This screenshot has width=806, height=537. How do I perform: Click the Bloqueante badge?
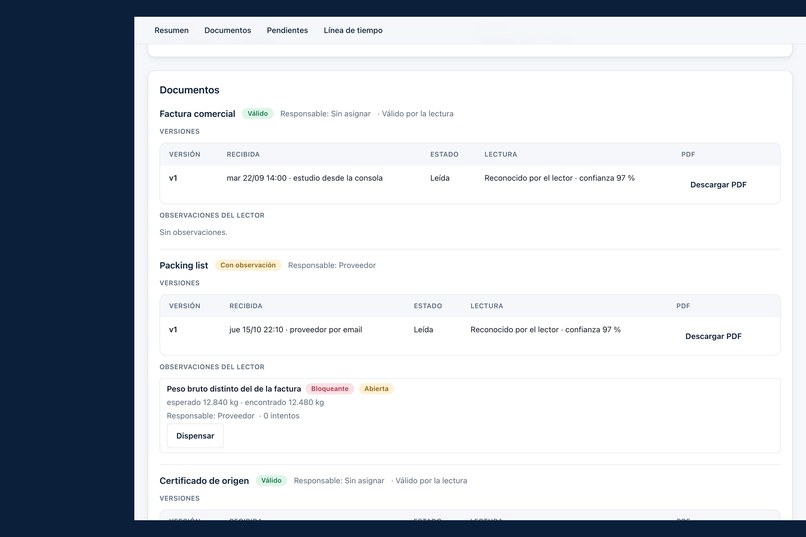tap(330, 388)
